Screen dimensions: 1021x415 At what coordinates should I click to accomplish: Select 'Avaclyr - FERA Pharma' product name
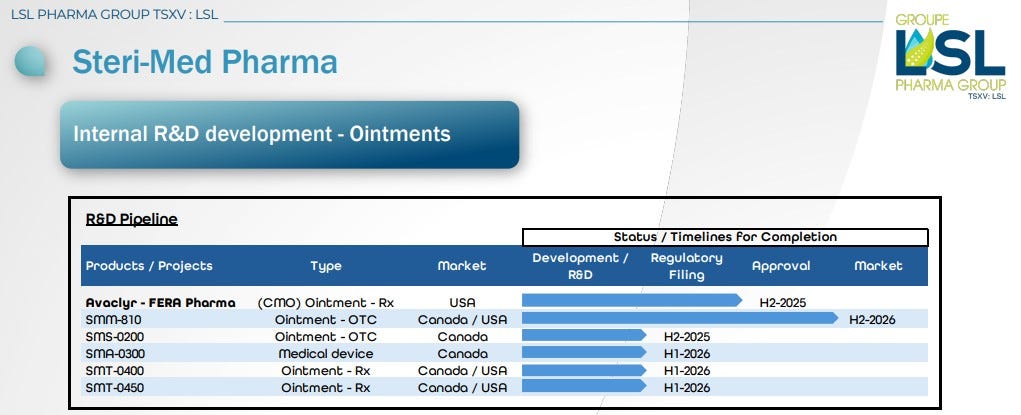(161, 303)
